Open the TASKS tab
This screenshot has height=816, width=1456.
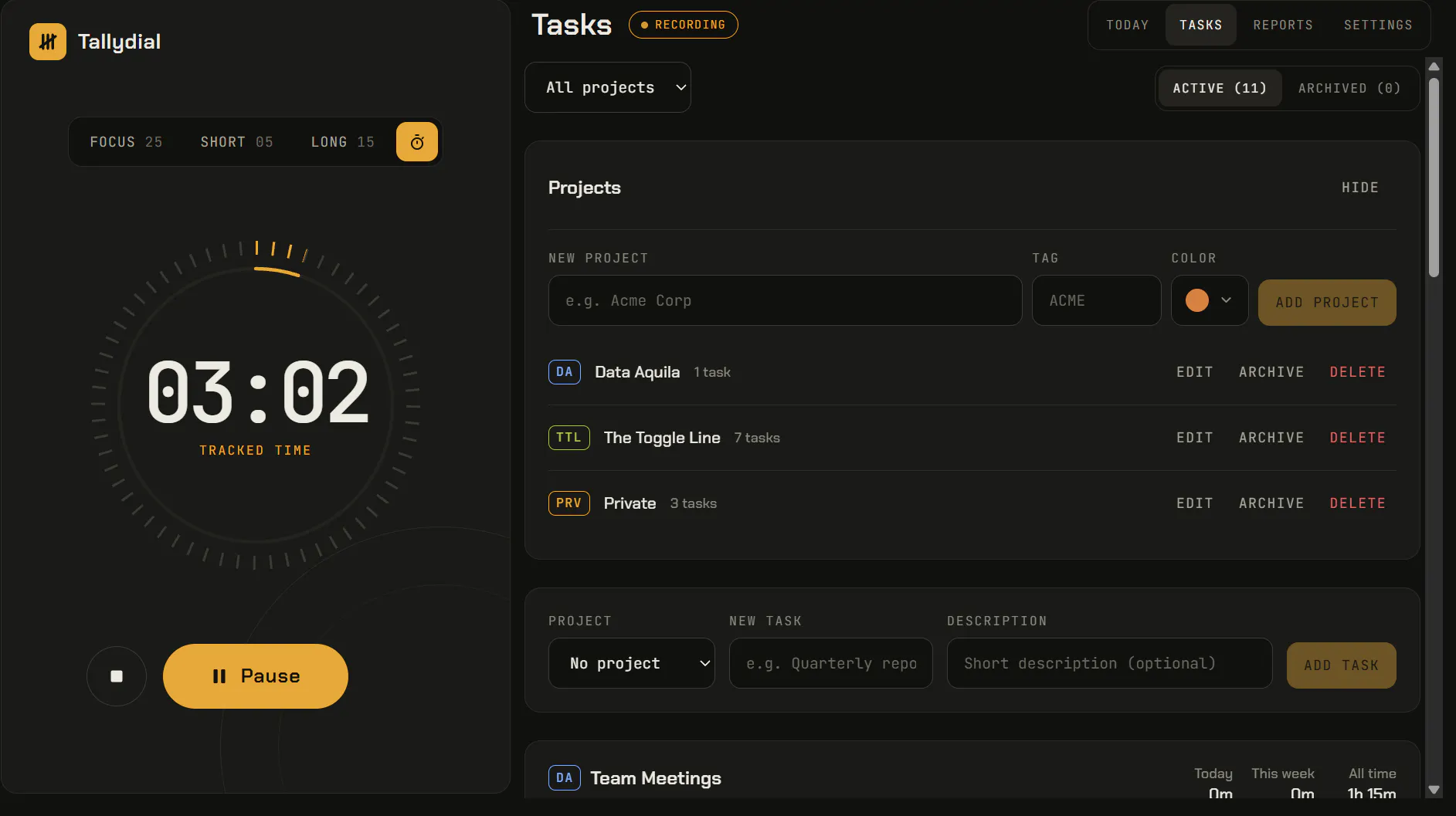pos(1201,25)
